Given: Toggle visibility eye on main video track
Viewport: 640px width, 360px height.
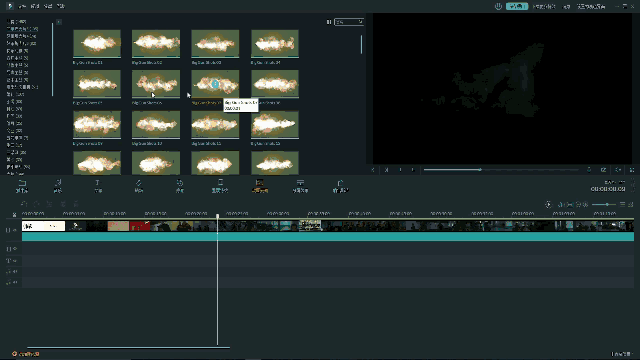Looking at the screenshot, I should pyautogui.click(x=15, y=230).
